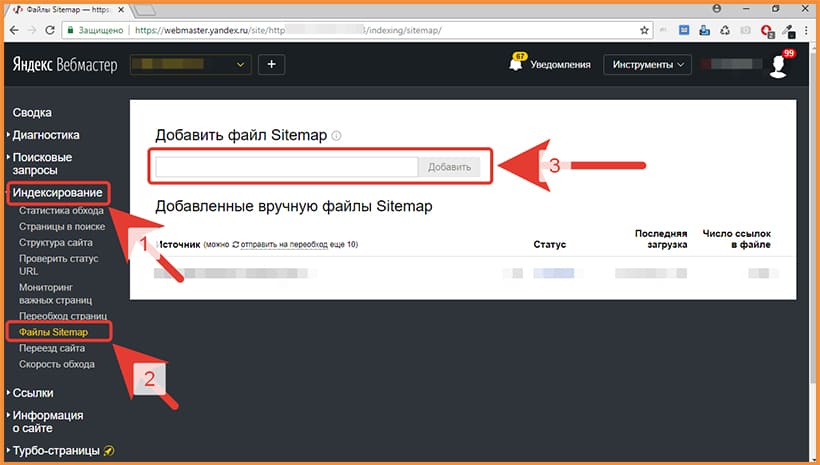Screen dimensions: 820x465
Task: Click the red circular extension icon
Action: pyautogui.click(x=767, y=31)
